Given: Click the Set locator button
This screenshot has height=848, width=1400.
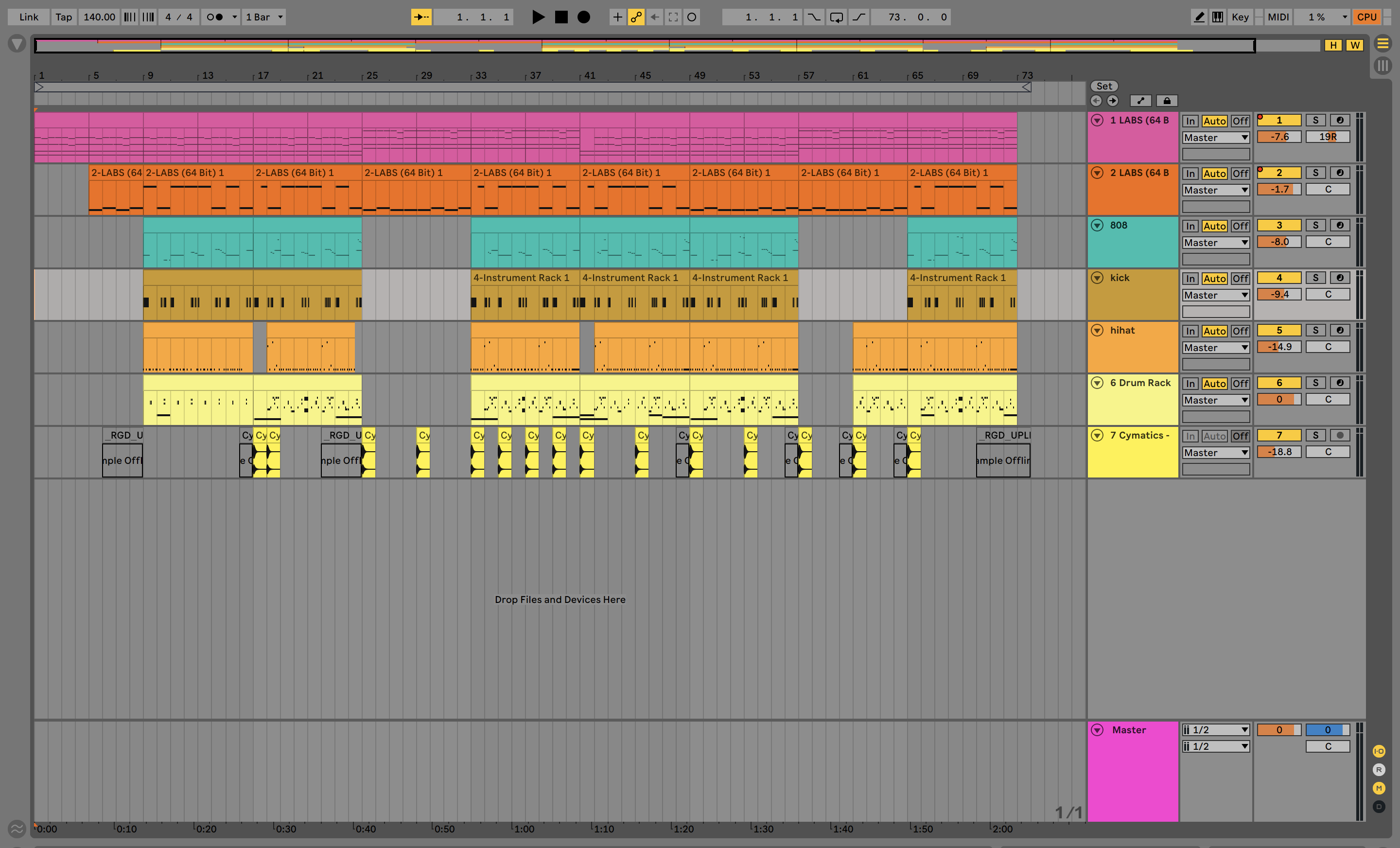Looking at the screenshot, I should (x=1103, y=86).
